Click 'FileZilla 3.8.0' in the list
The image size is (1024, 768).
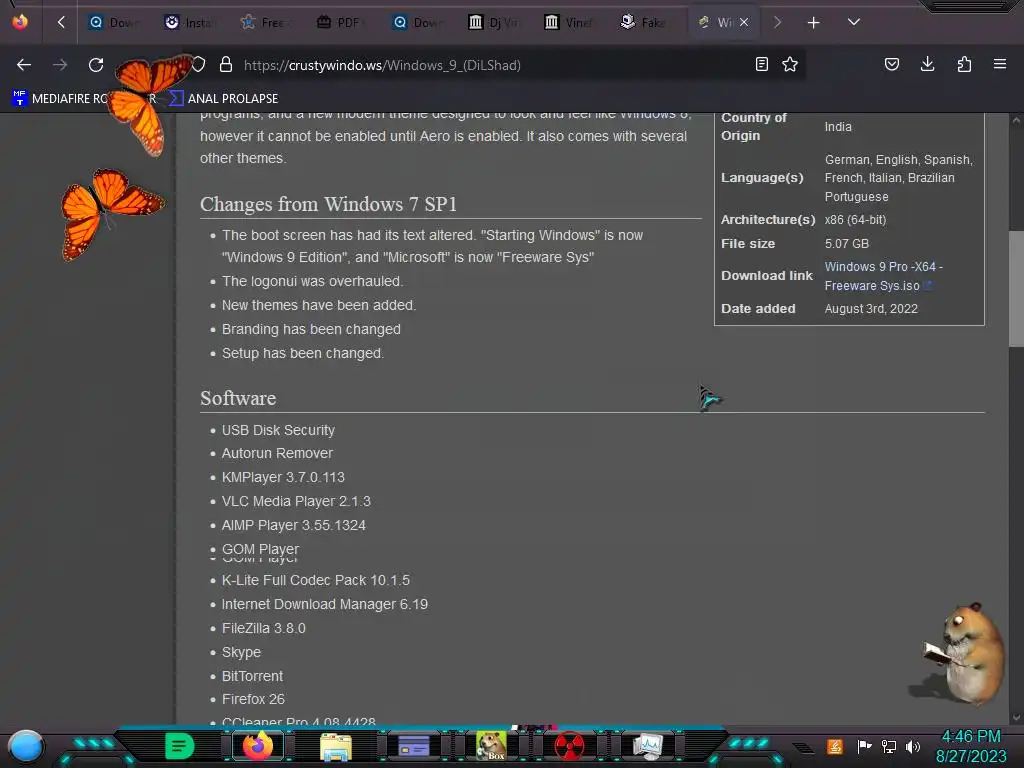263,628
